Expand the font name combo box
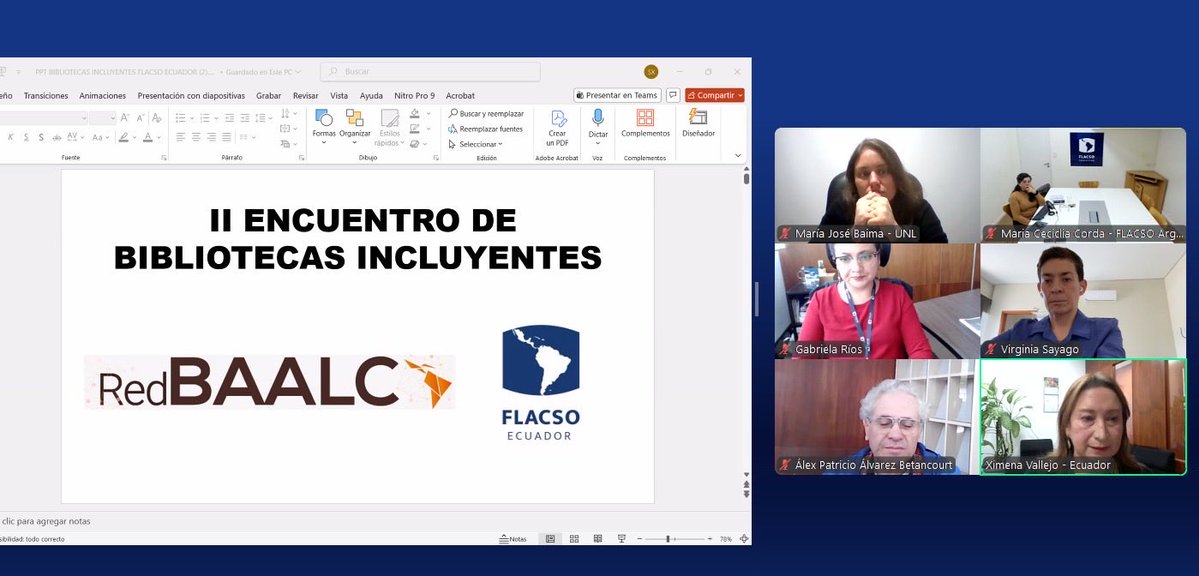 pyautogui.click(x=84, y=118)
